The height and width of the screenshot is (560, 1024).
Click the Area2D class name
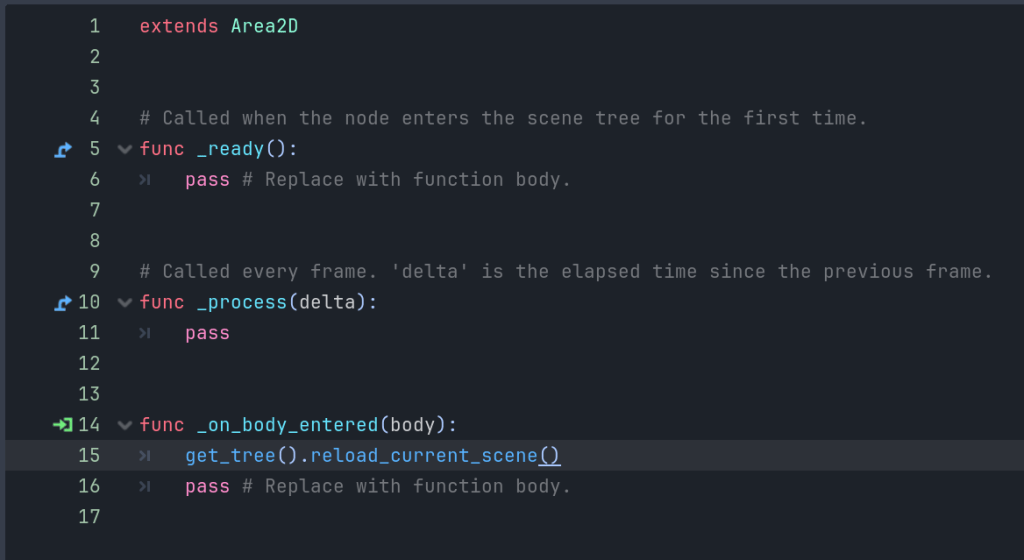[264, 26]
